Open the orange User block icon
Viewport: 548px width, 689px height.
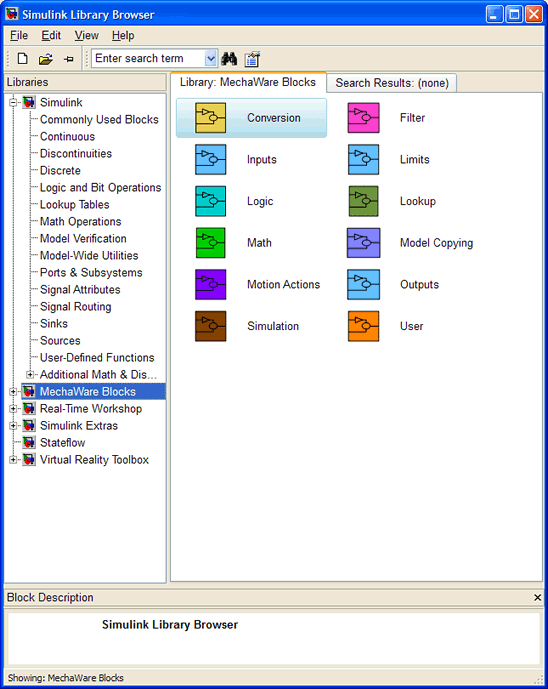point(363,326)
